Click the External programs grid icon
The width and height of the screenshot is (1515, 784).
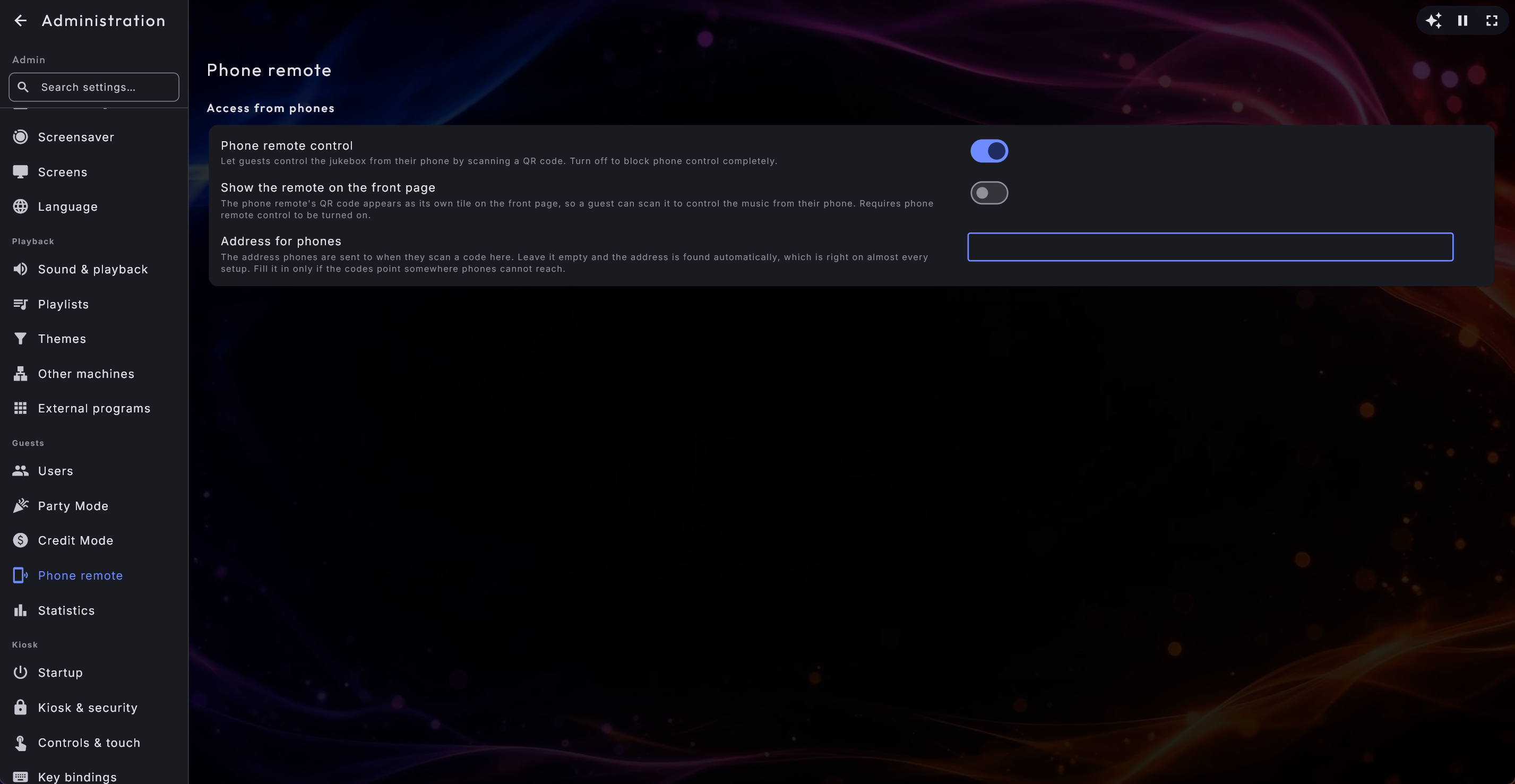[21, 408]
